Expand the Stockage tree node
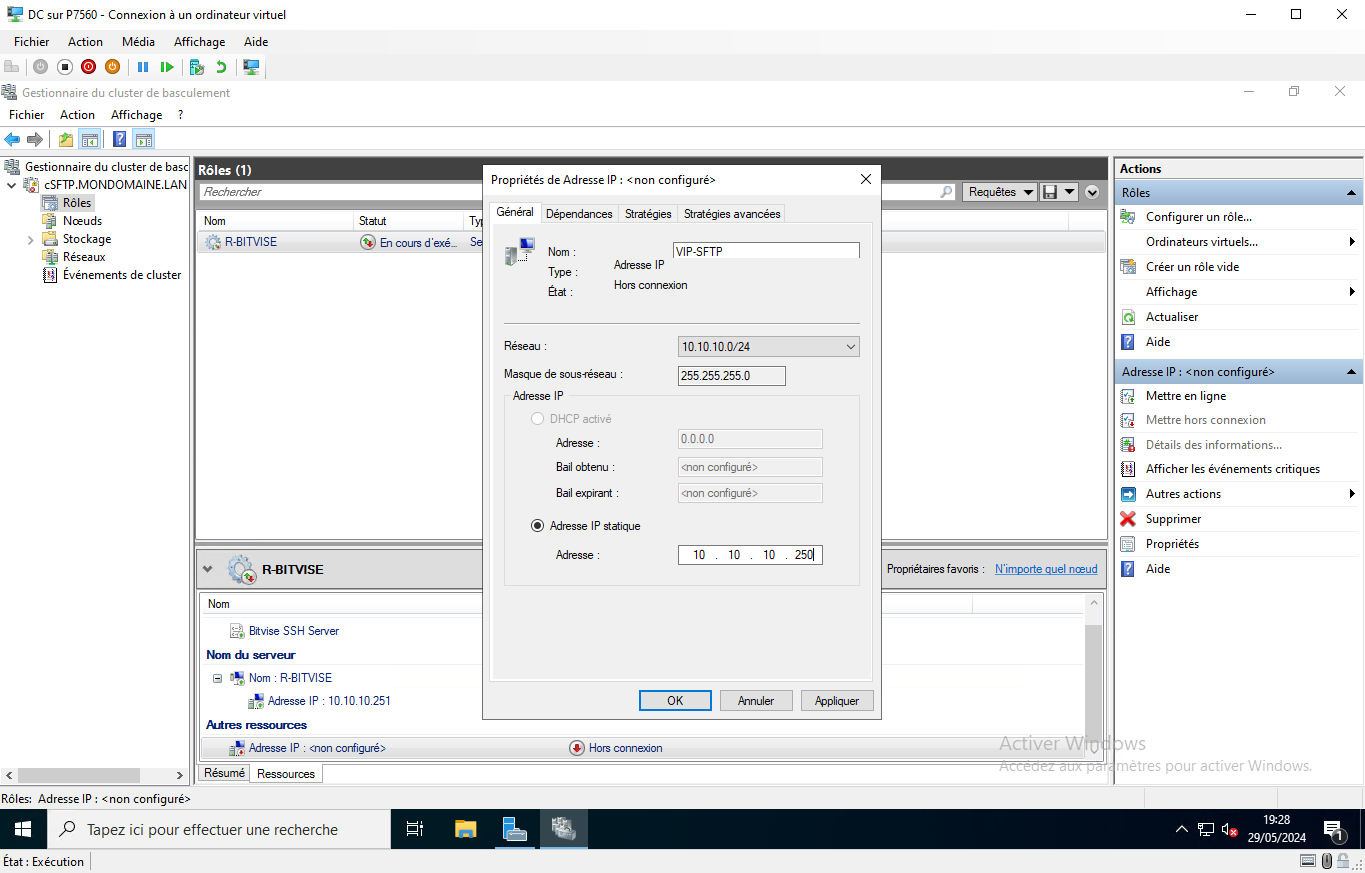Image resolution: width=1365 pixels, height=873 pixels. 30,240
